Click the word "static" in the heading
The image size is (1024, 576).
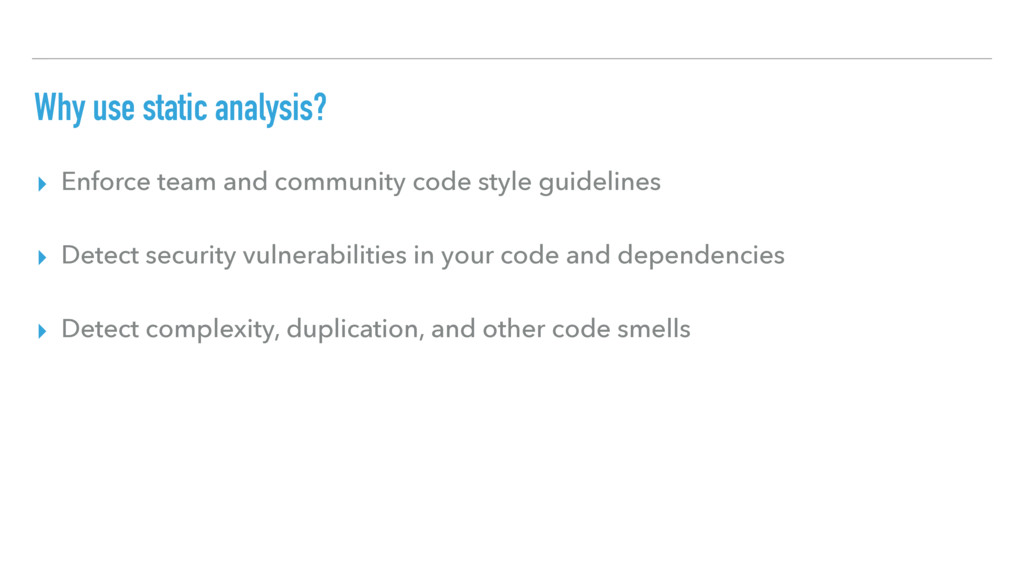[175, 108]
